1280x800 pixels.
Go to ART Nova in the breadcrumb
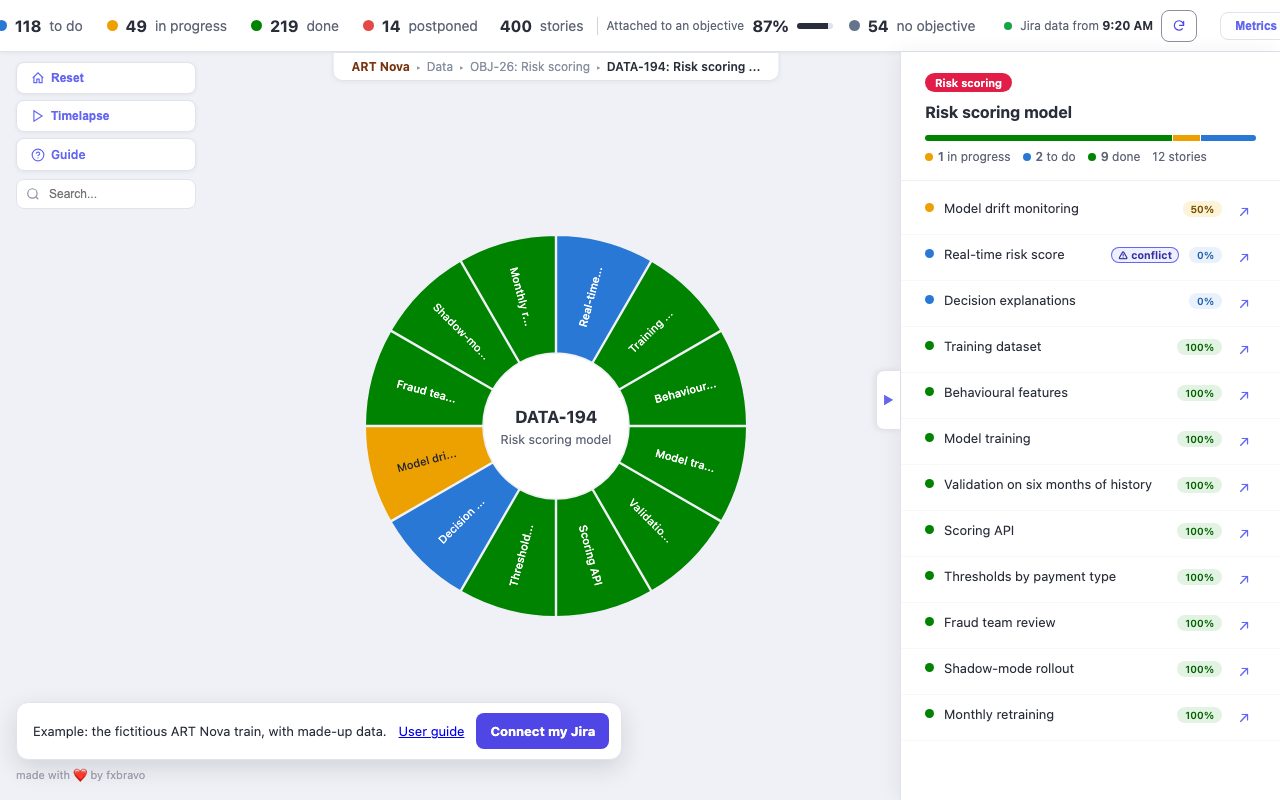(380, 67)
